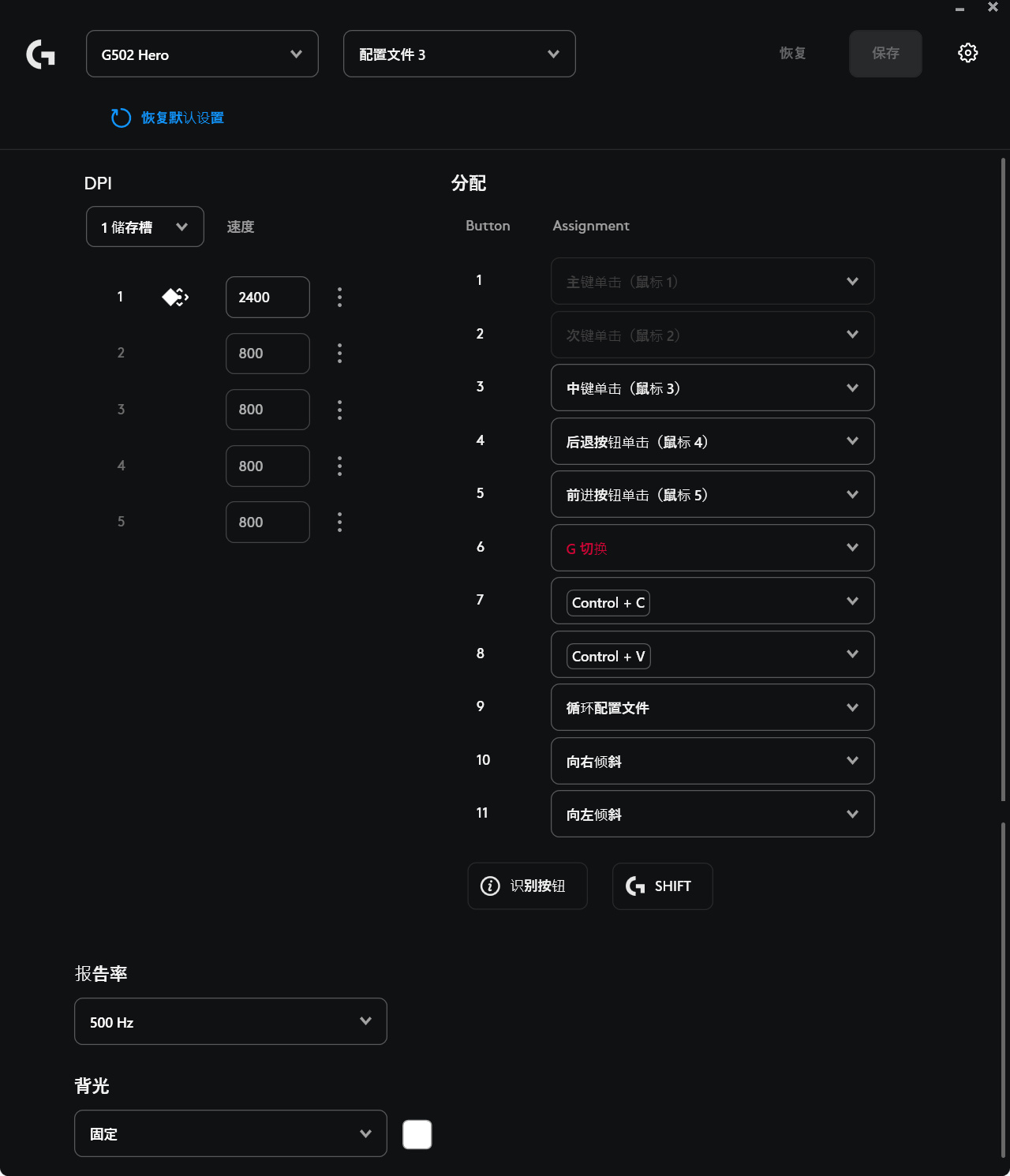Image resolution: width=1010 pixels, height=1176 pixels.
Task: Expand the 1 储存槽 dropdown
Action: pyautogui.click(x=145, y=227)
